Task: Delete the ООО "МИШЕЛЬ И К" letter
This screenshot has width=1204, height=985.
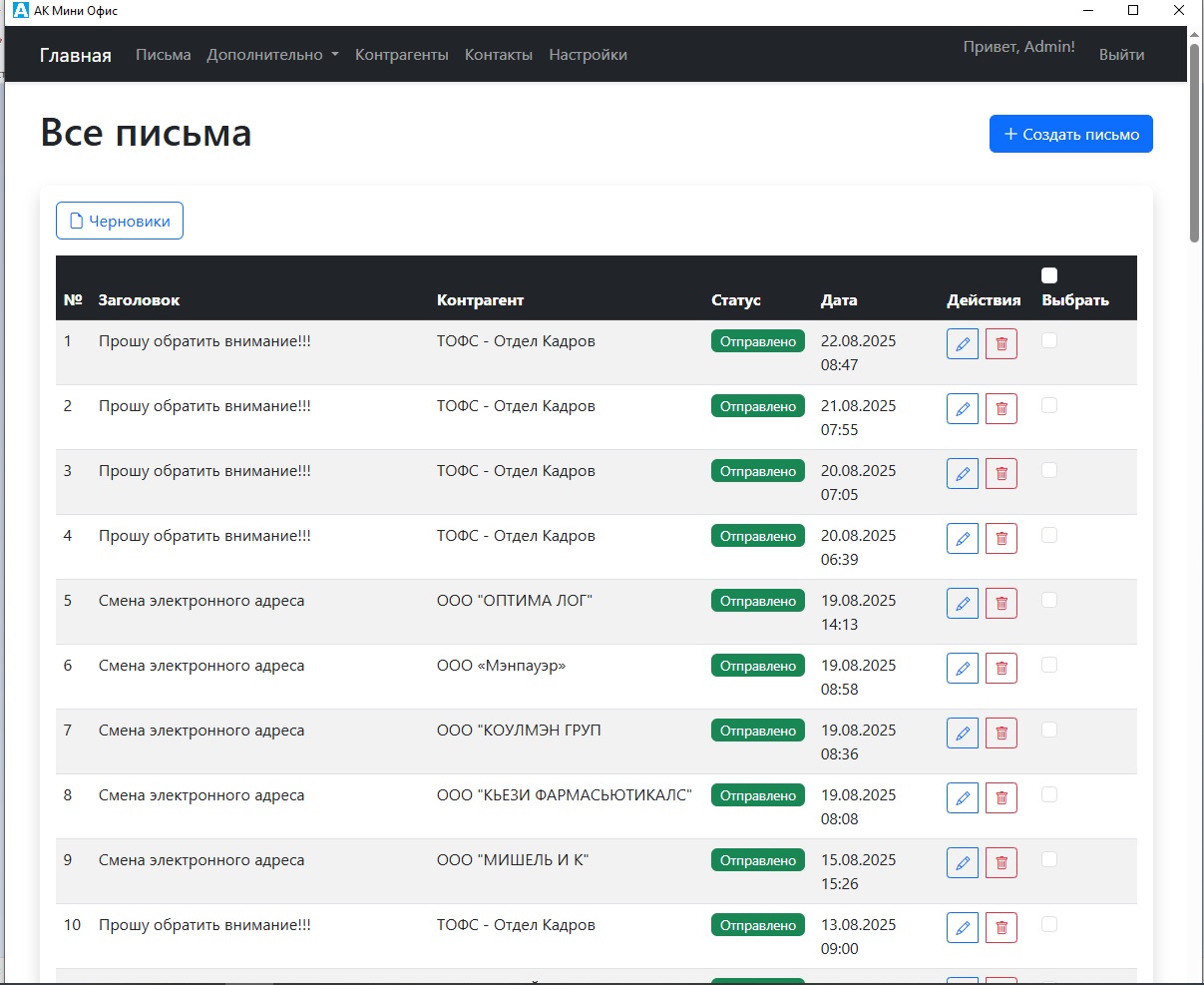Action: click(x=1002, y=863)
